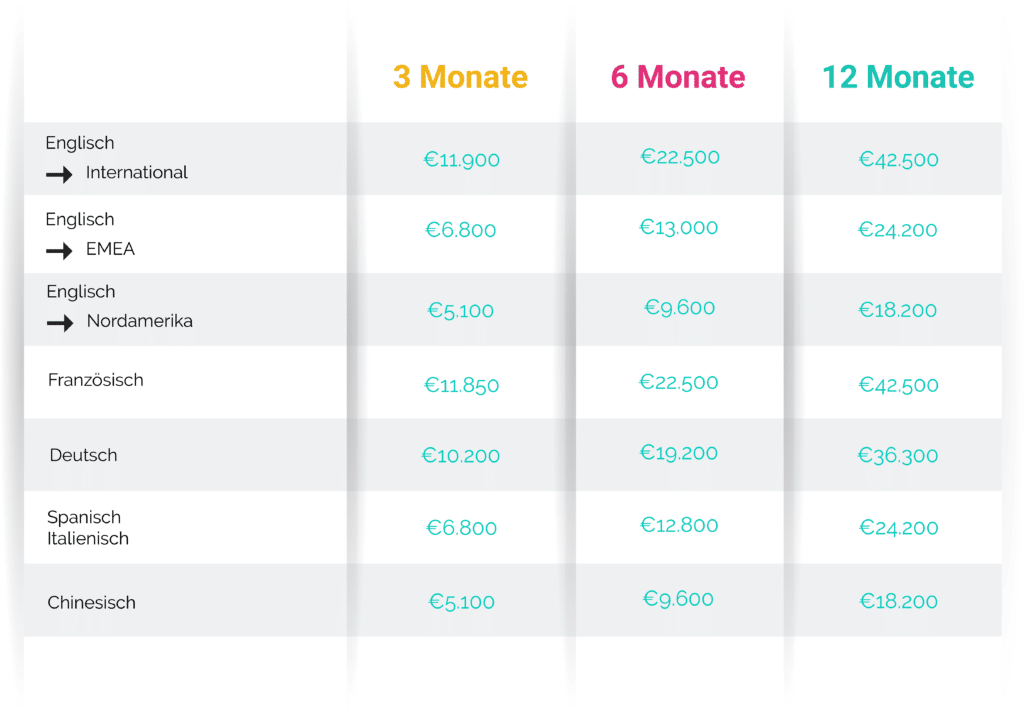This screenshot has height=712, width=1024.
Task: Click the arrow icon beside Nordamerika
Action: 60,323
